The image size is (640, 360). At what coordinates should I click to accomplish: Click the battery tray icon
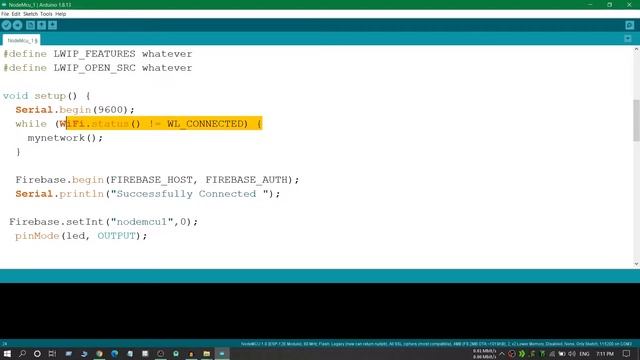tap(562, 354)
